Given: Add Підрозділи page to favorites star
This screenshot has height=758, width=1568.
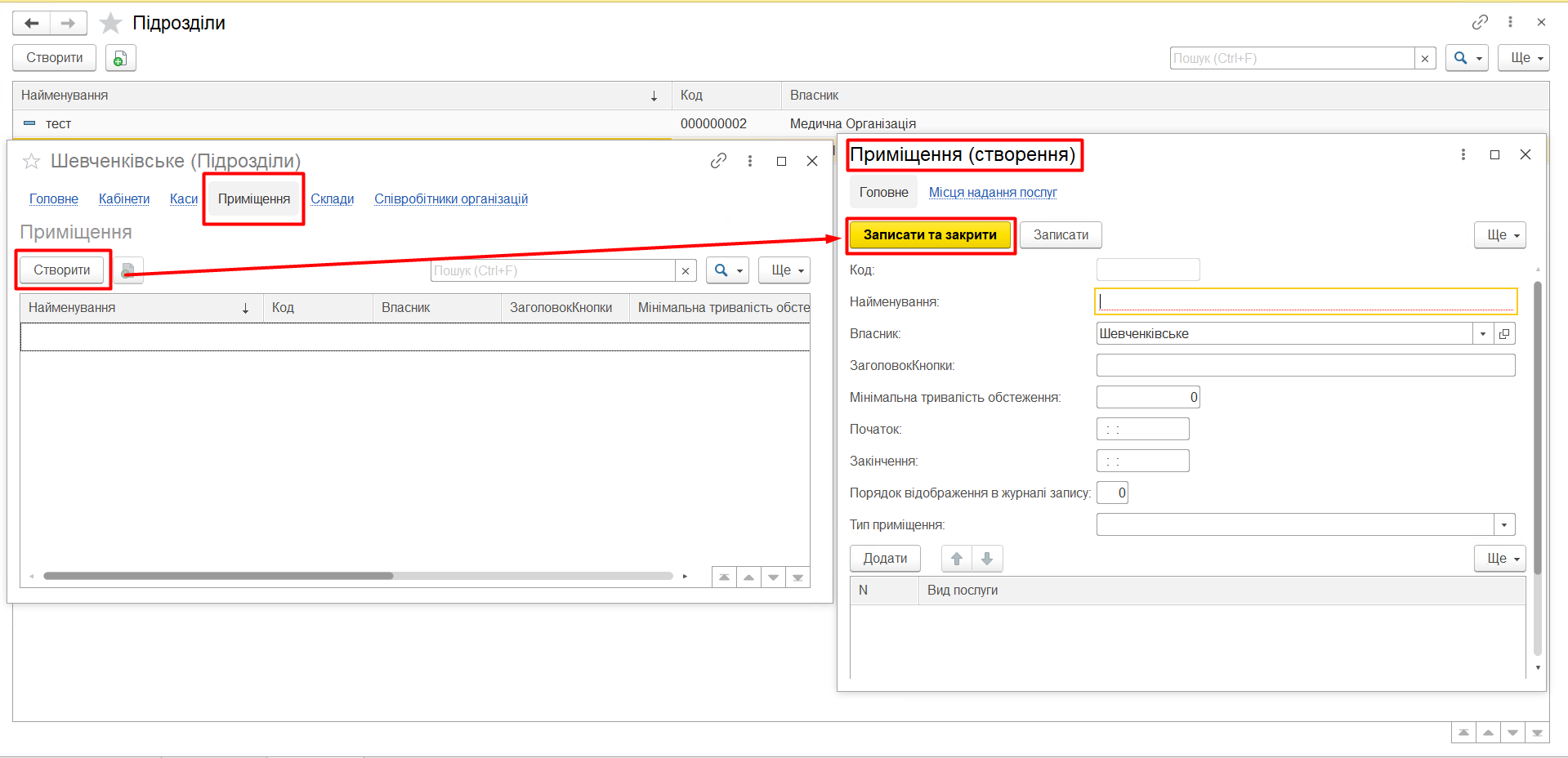Looking at the screenshot, I should [110, 23].
